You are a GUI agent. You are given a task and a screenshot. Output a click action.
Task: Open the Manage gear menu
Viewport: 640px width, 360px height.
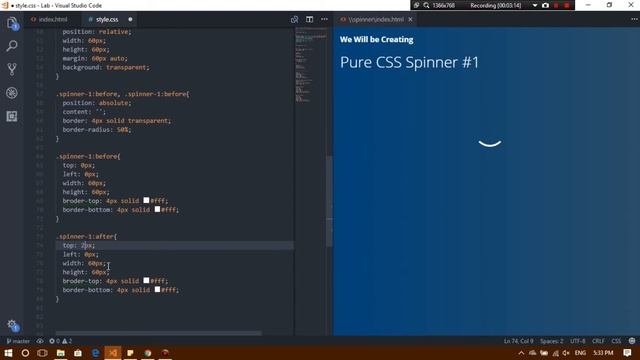pyautogui.click(x=12, y=325)
